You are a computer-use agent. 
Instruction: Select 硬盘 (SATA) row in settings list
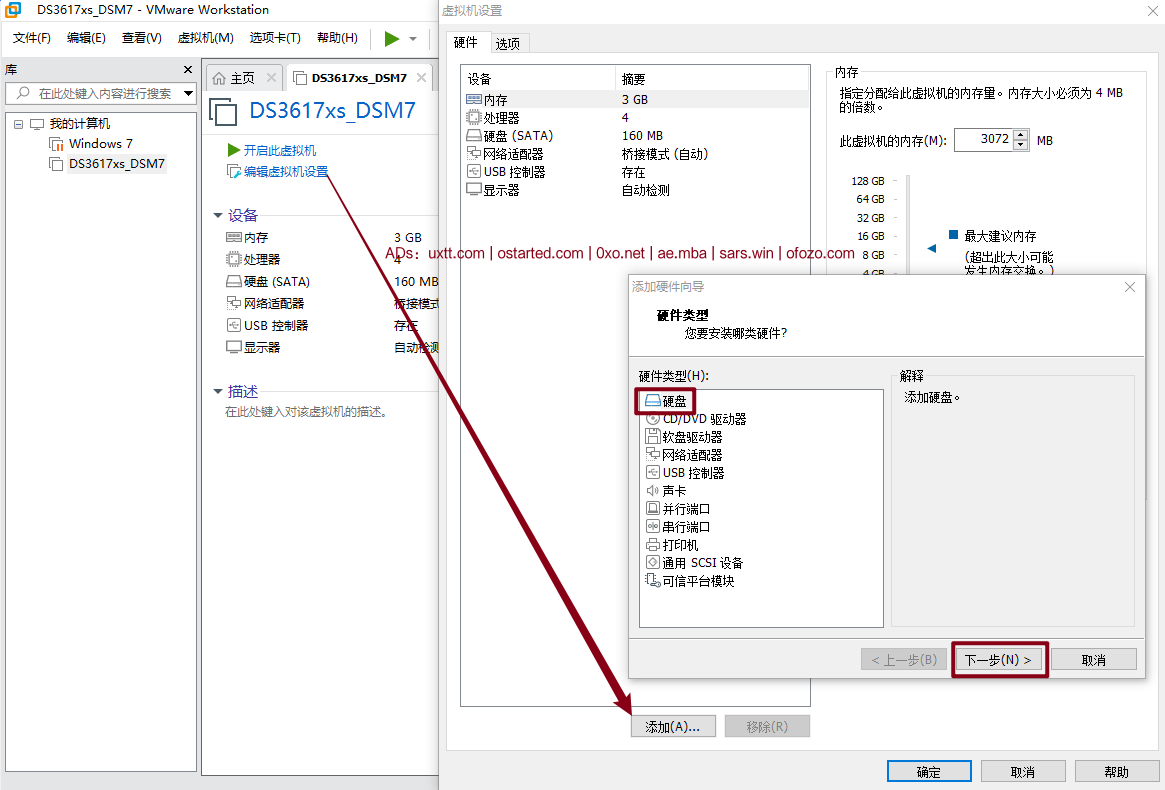point(635,136)
